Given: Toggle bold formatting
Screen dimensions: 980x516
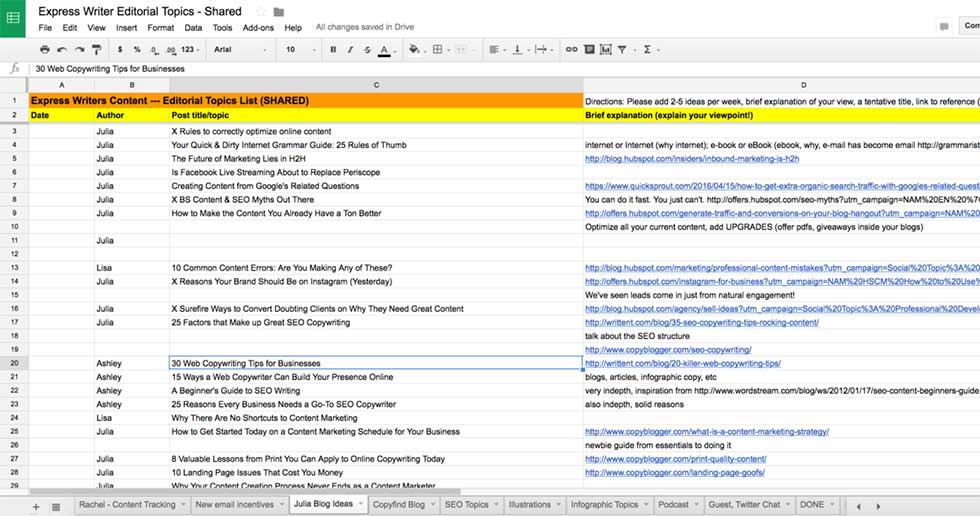Looking at the screenshot, I should [x=333, y=49].
